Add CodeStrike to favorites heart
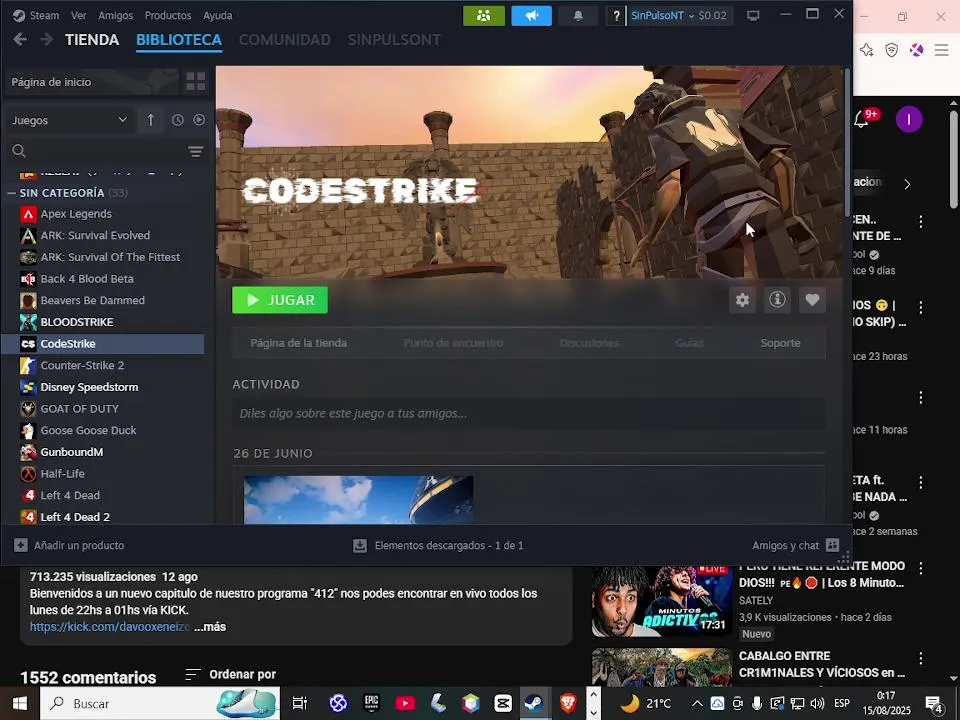 [x=812, y=300]
